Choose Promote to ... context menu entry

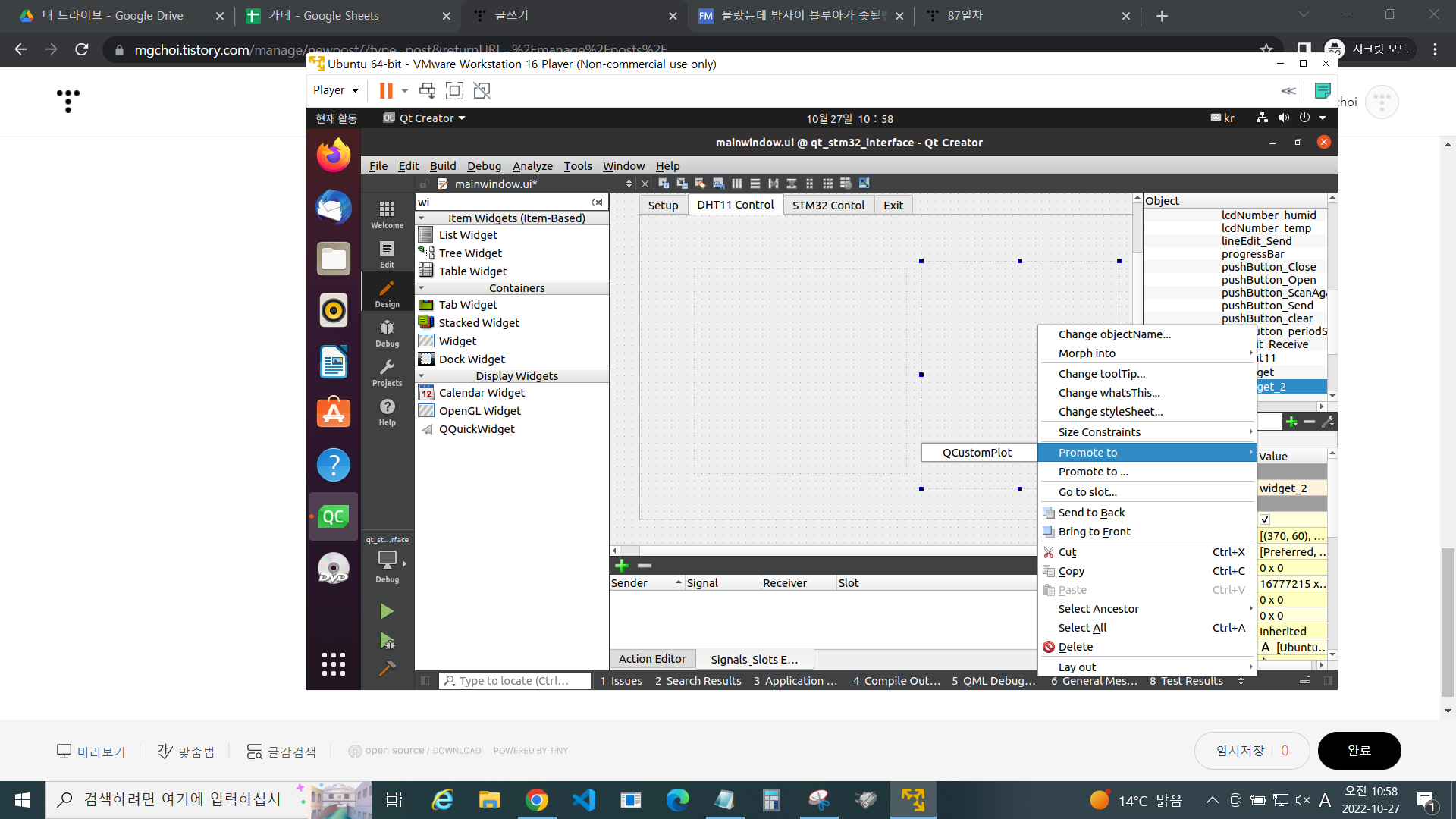(x=1147, y=472)
